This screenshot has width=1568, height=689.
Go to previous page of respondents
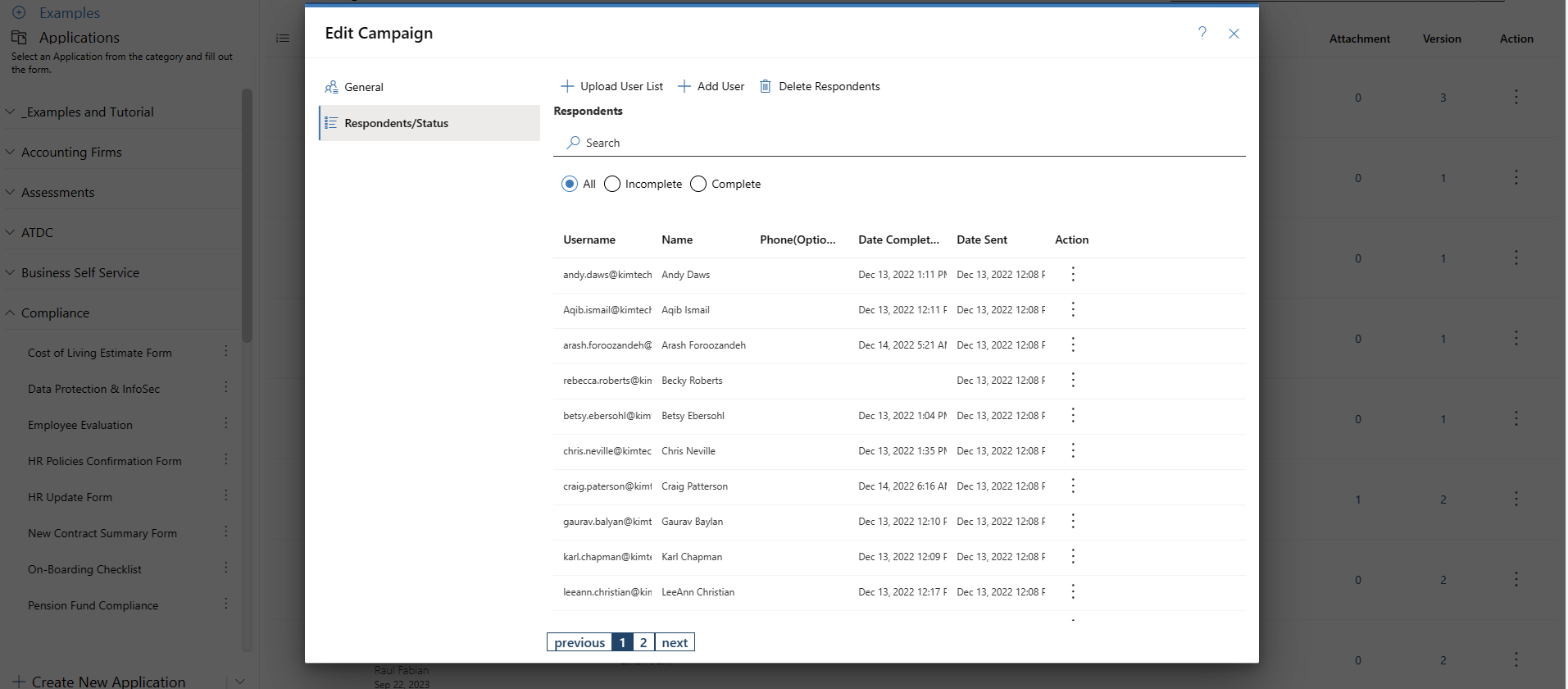(x=579, y=642)
